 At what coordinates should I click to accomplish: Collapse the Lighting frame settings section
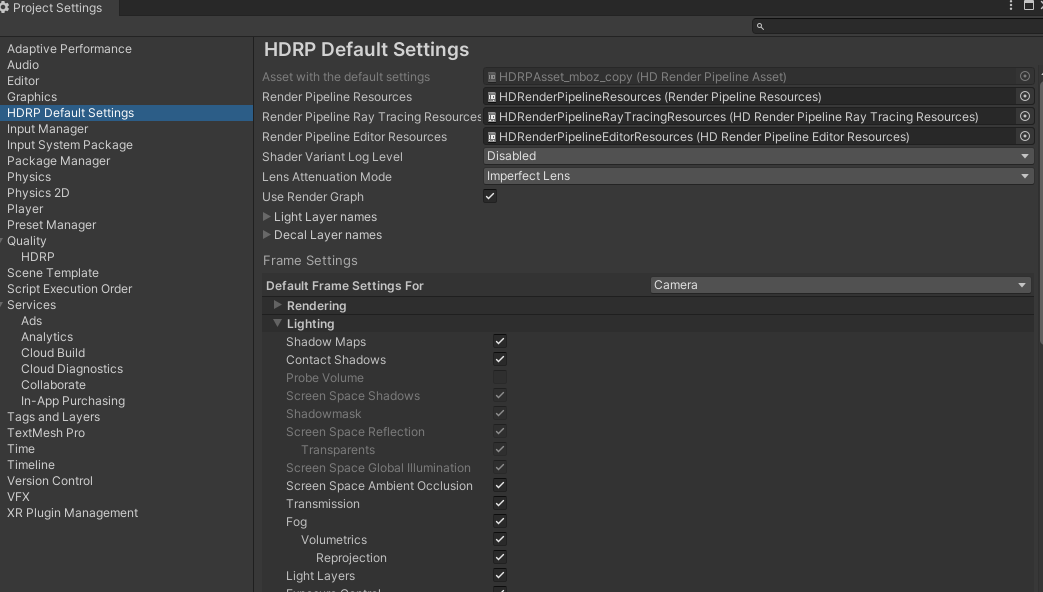tap(278, 324)
